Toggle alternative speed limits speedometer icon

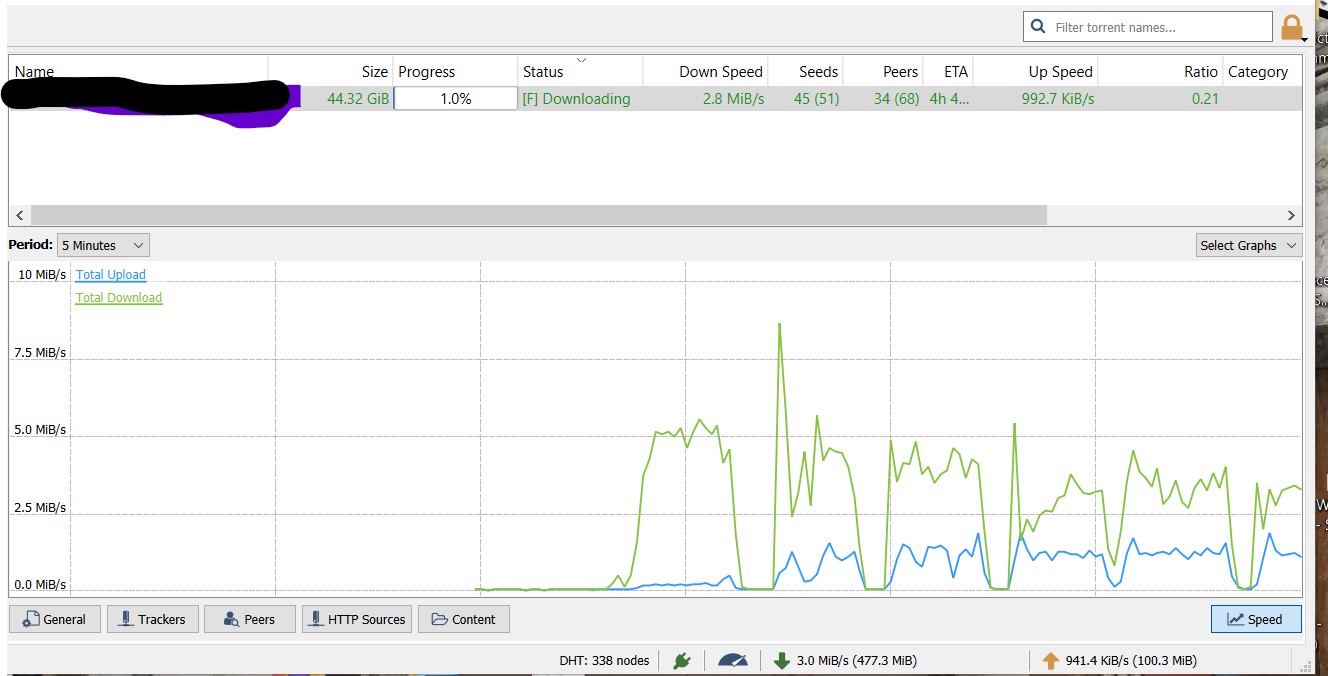click(x=733, y=660)
